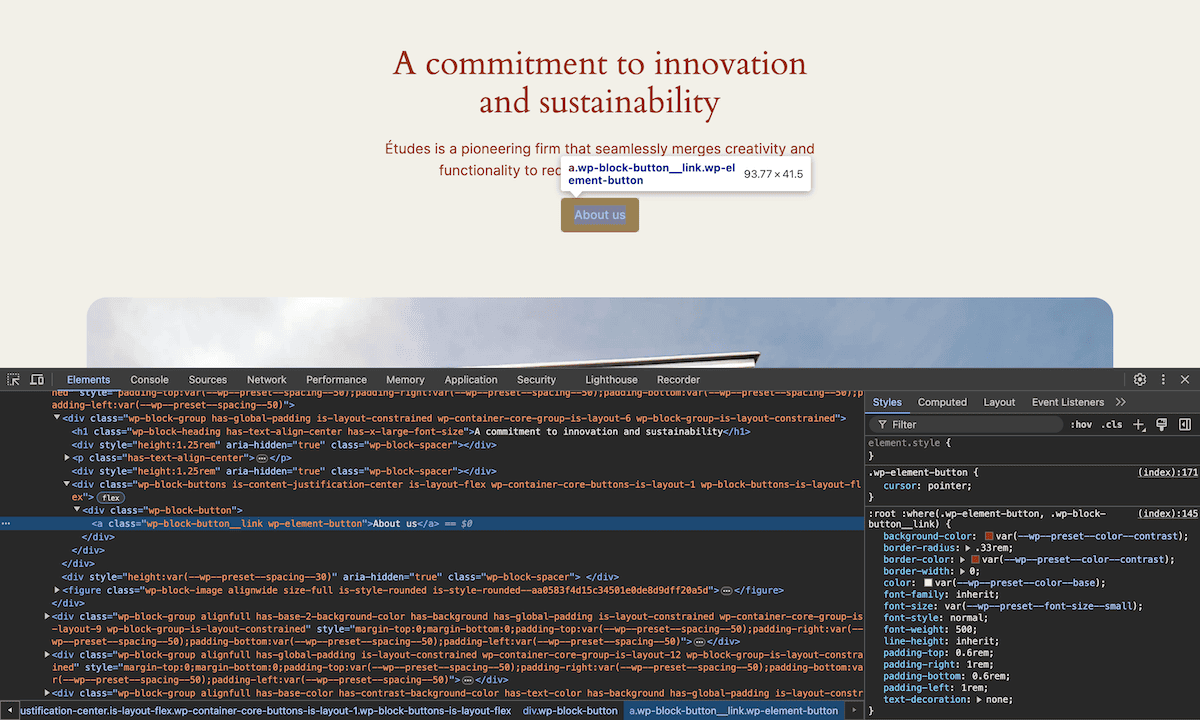Click the paintbrush rendering emulation icon in Styles bar
Viewport: 1200px width, 720px height.
coord(1161,424)
